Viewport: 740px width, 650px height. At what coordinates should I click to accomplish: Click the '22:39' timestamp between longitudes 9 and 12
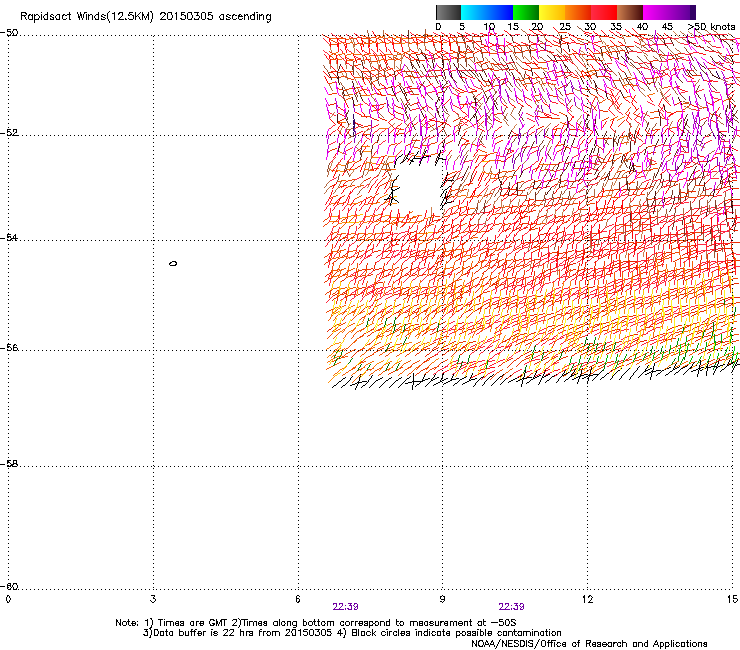pyautogui.click(x=512, y=607)
